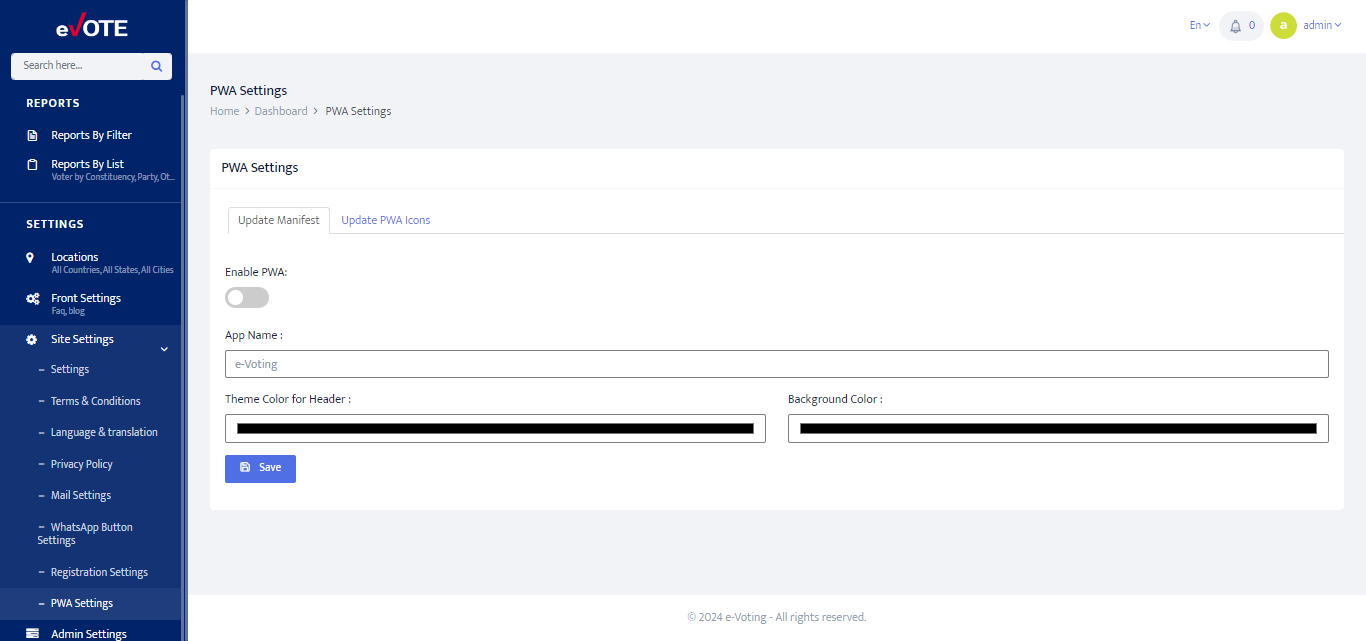Select the Reports By List clipboard icon
This screenshot has width=1366, height=641.
(x=31, y=163)
